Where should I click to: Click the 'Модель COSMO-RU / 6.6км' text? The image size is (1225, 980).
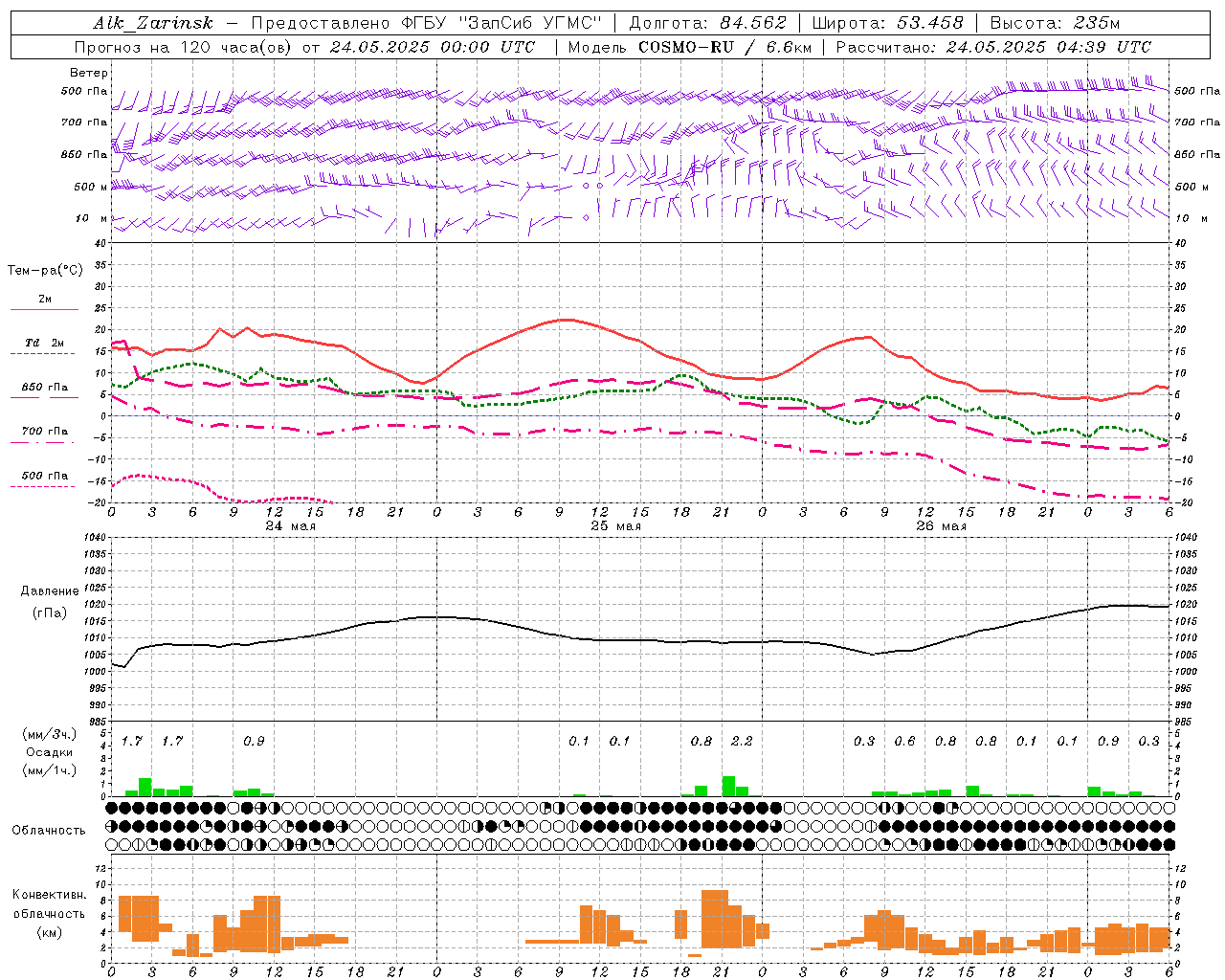(x=690, y=47)
